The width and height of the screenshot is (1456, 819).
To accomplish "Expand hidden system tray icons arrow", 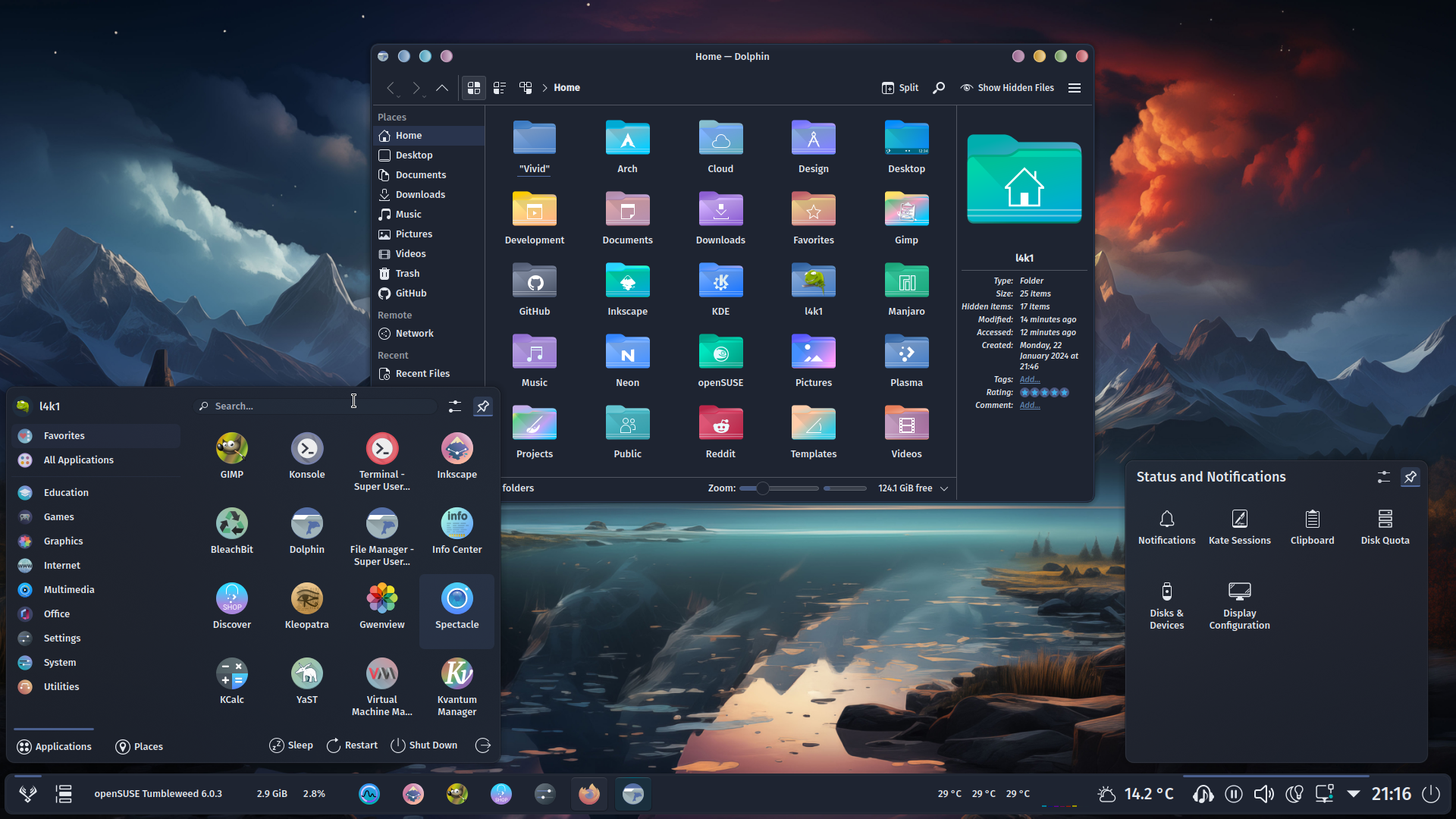I will (x=1354, y=794).
